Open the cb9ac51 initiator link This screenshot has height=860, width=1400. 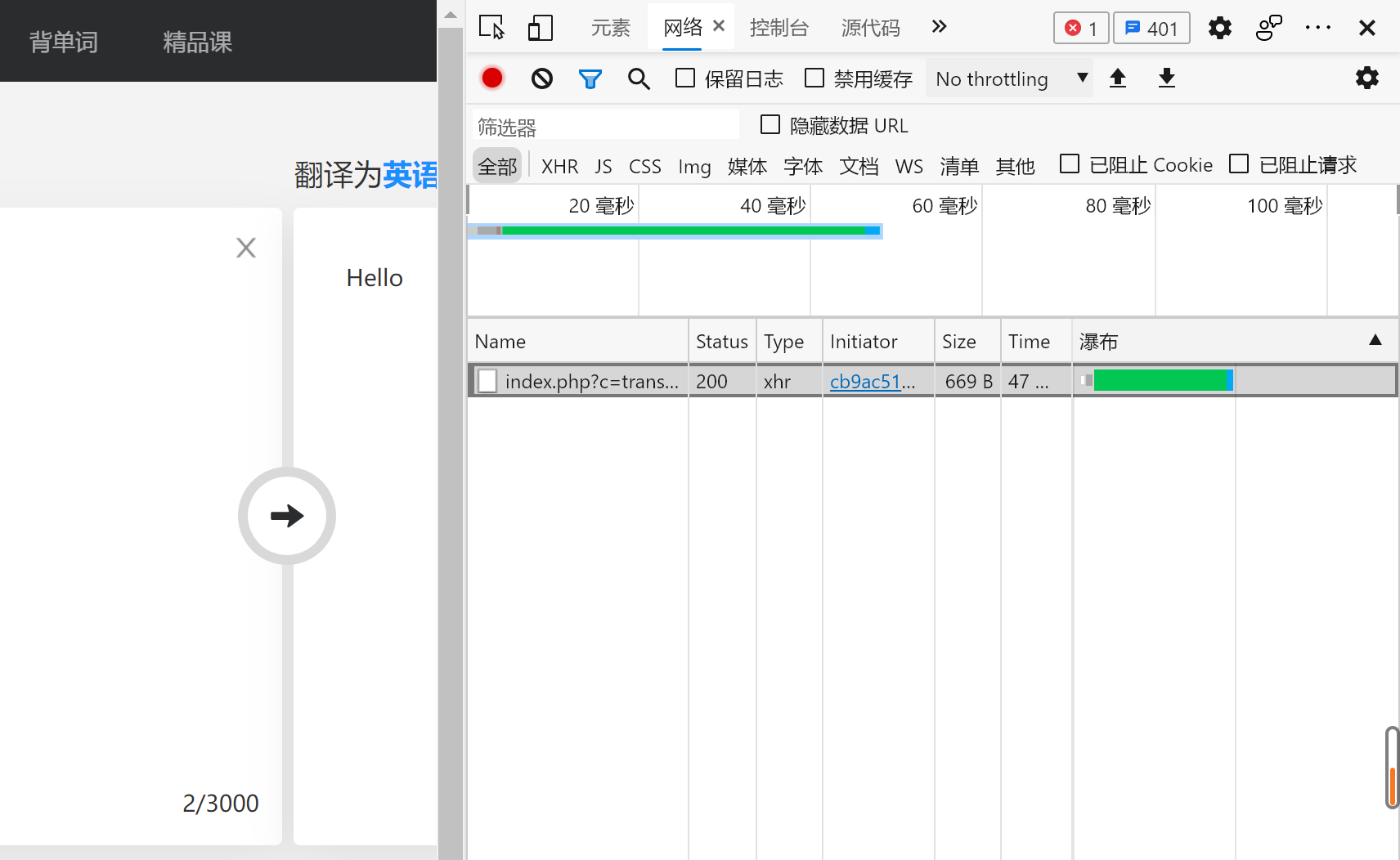click(x=869, y=381)
